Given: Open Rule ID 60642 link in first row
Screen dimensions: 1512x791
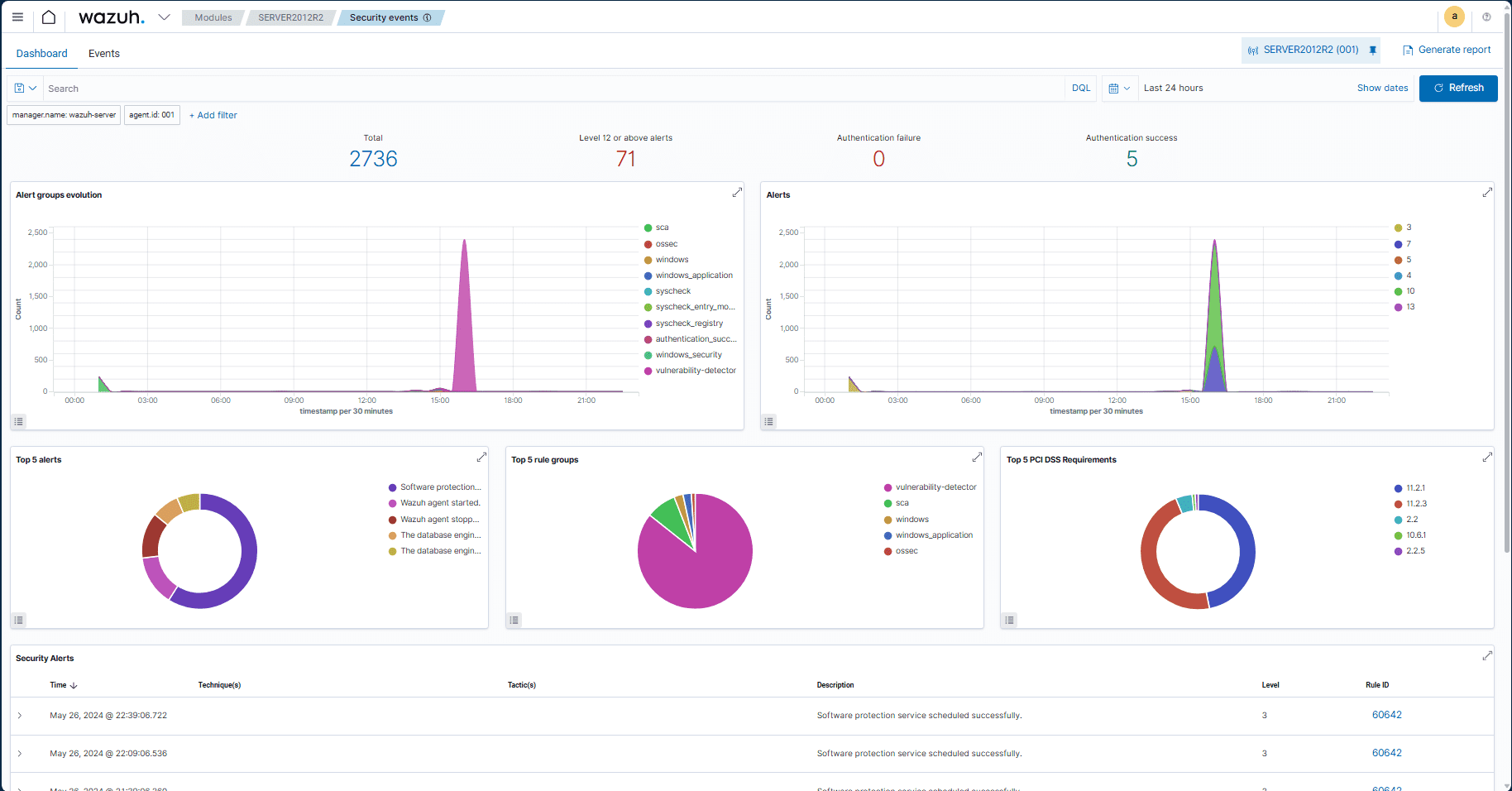Looking at the screenshot, I should (x=1386, y=715).
